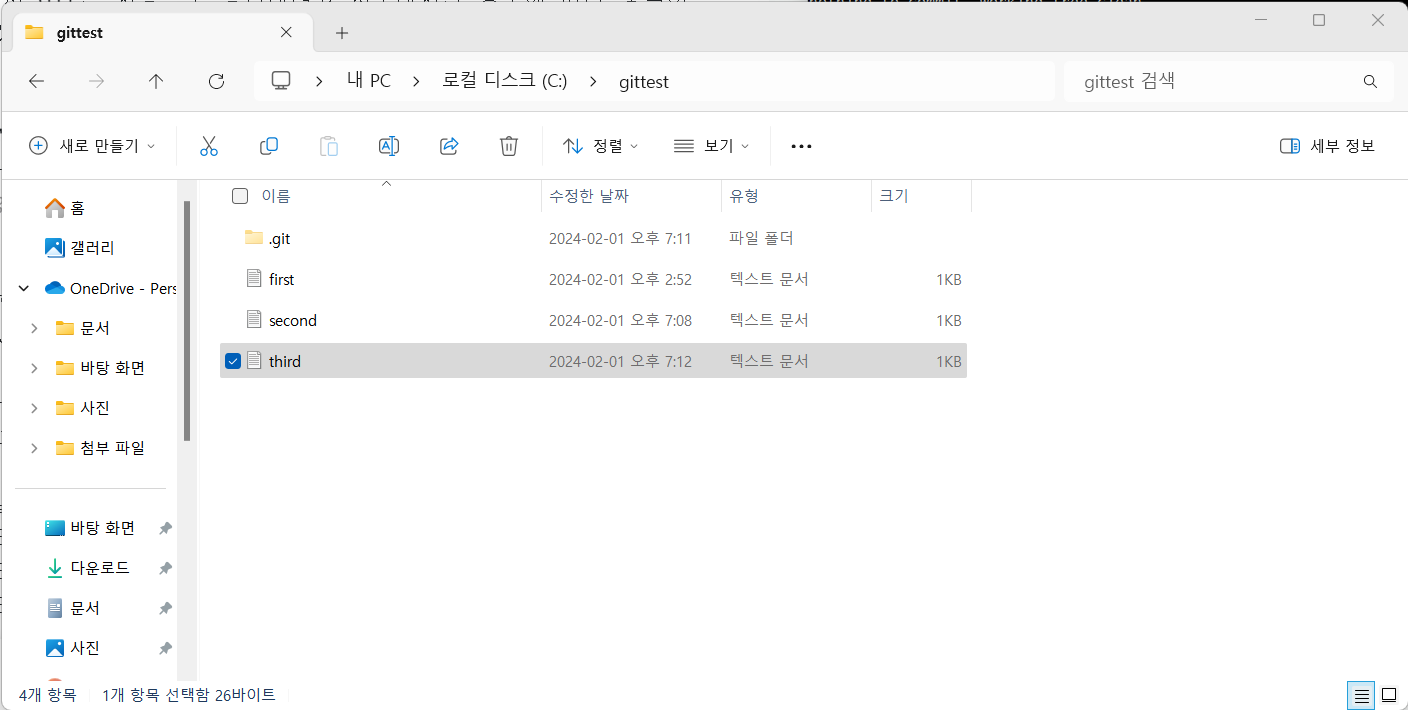The width and height of the screenshot is (1408, 710).
Task: Click the navigation pane scrollbar
Action: (187, 320)
